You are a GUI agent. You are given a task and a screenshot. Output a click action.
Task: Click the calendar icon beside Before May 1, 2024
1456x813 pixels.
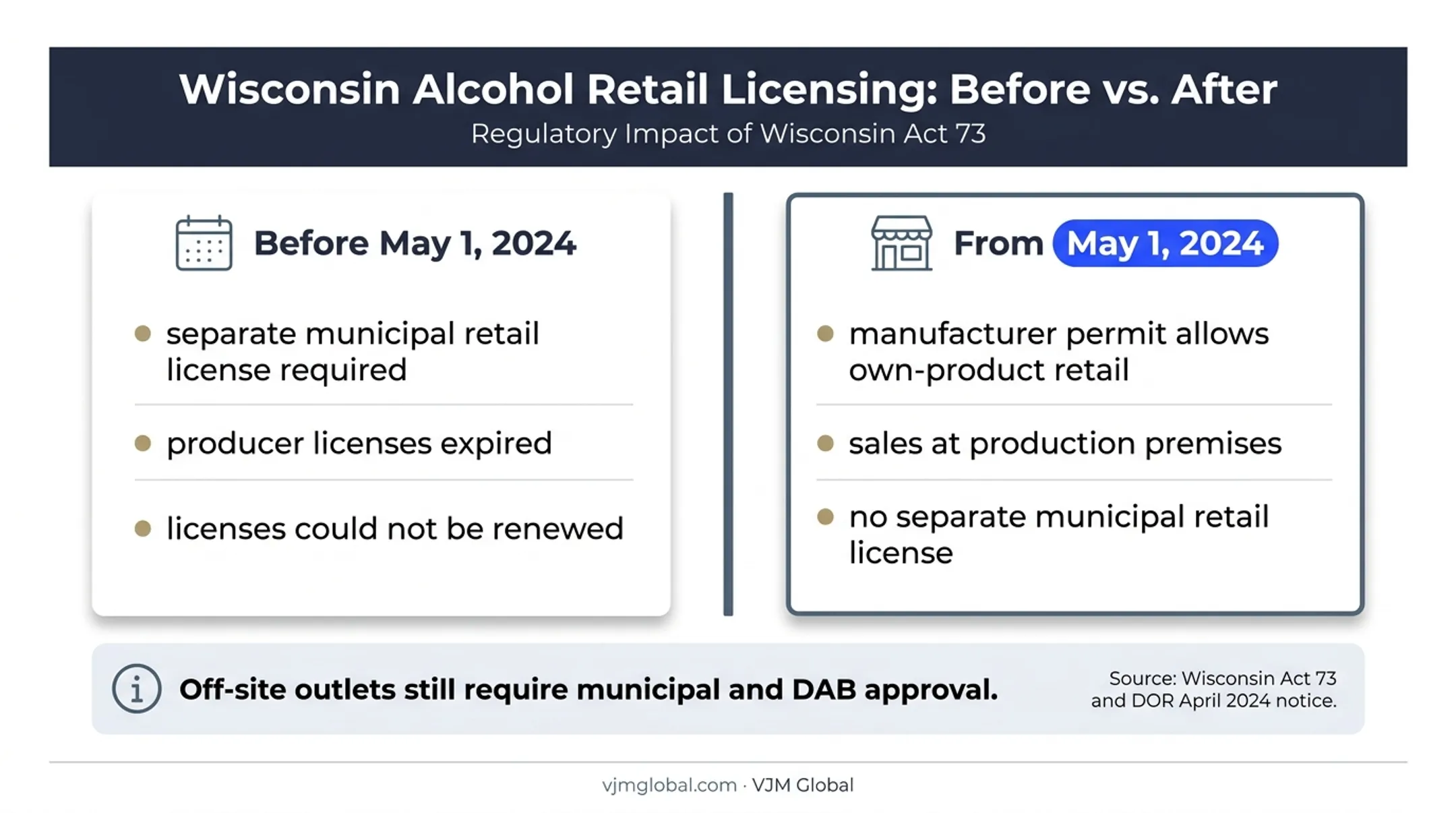(x=204, y=243)
